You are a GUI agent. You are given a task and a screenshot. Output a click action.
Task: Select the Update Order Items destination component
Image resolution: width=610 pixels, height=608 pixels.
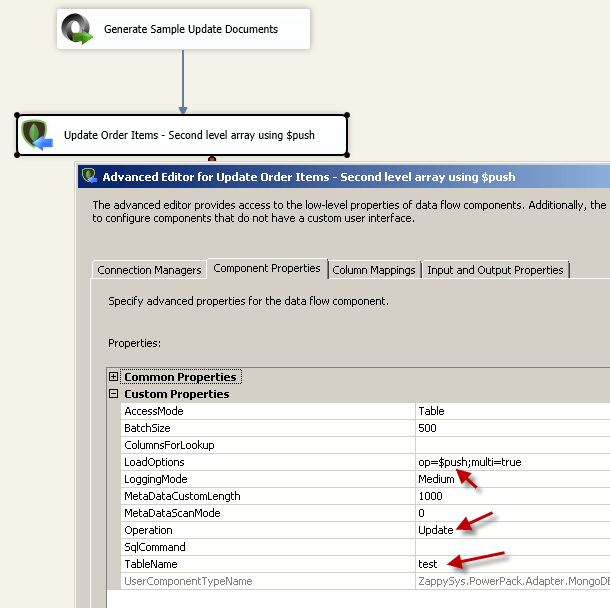[x=182, y=135]
